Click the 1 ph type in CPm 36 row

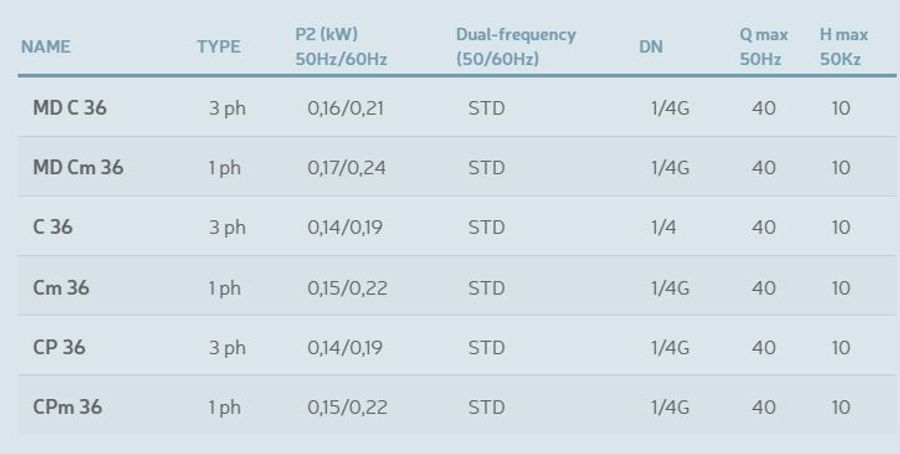(224, 408)
